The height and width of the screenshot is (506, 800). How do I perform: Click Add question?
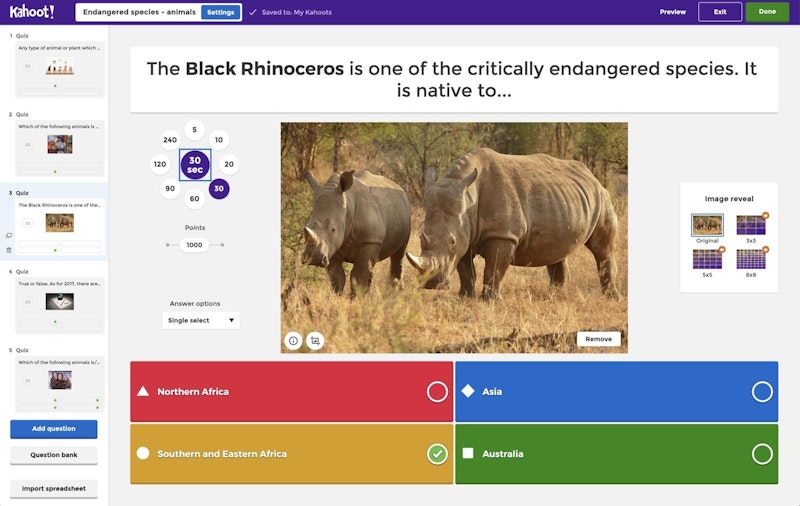click(54, 429)
